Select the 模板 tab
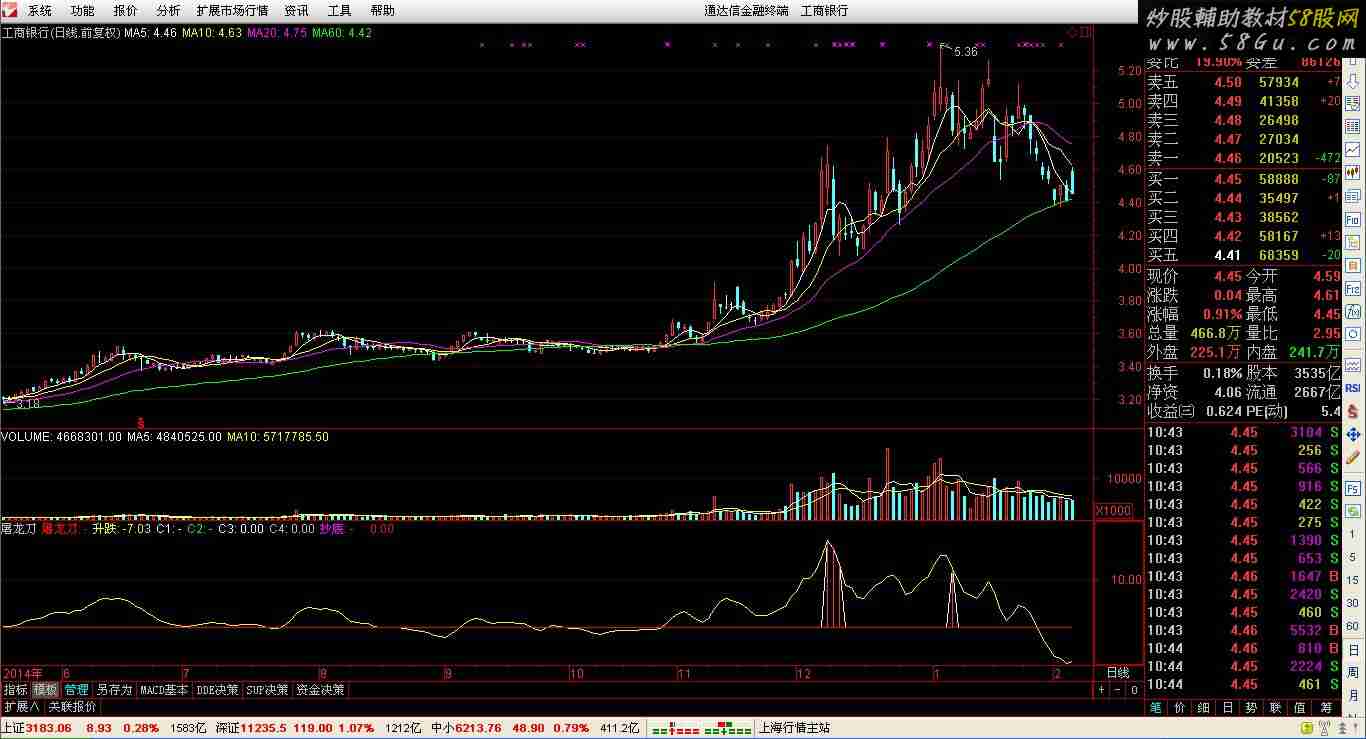 point(45,689)
